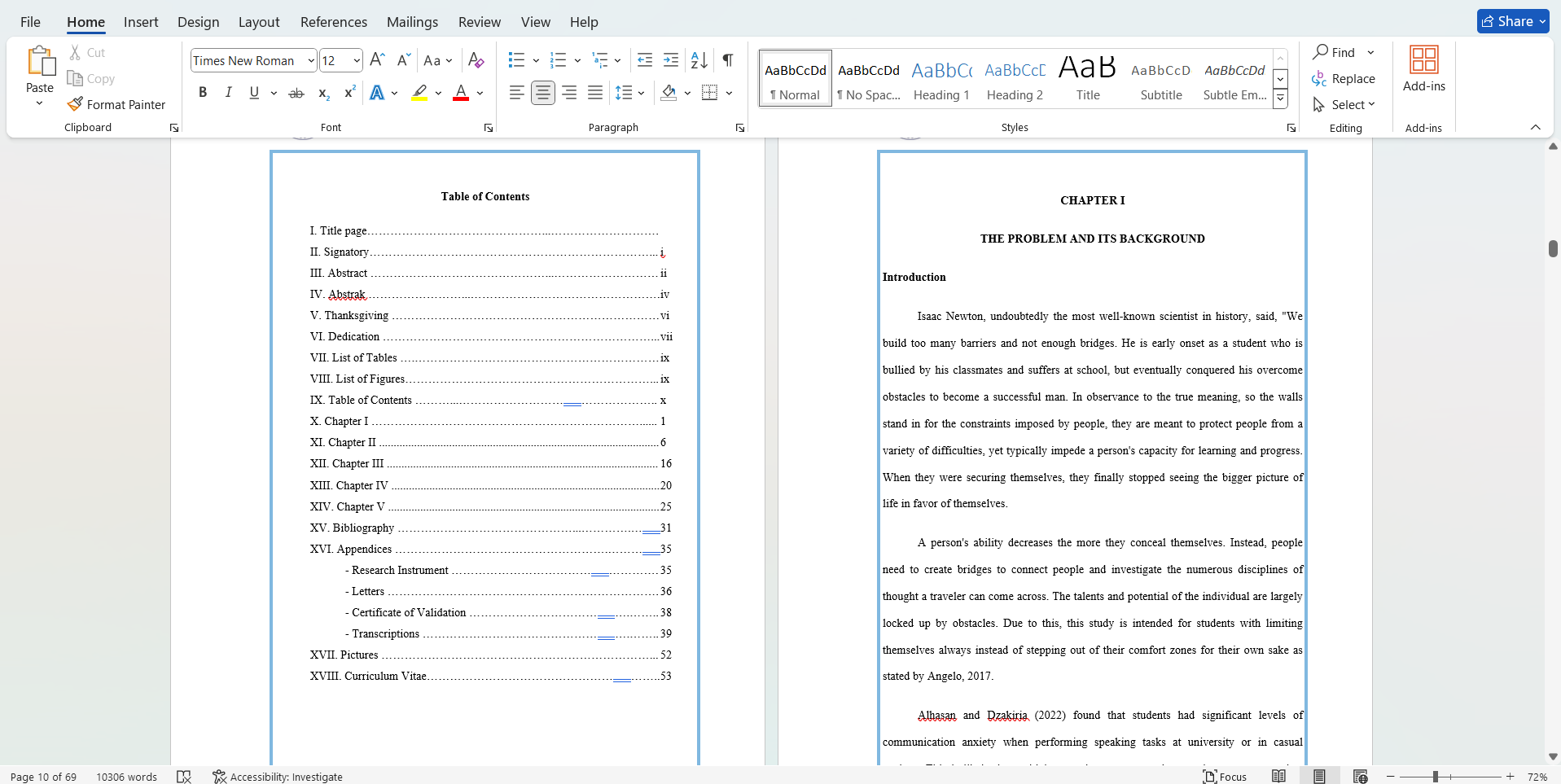The height and width of the screenshot is (784, 1561).
Task: Click the Clear All Formatting icon
Action: (476, 60)
